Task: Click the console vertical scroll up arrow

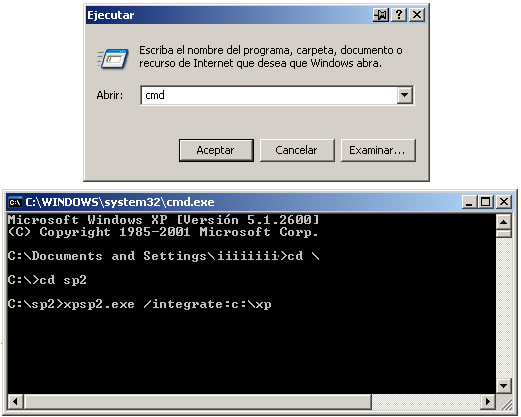Action: [x=504, y=222]
